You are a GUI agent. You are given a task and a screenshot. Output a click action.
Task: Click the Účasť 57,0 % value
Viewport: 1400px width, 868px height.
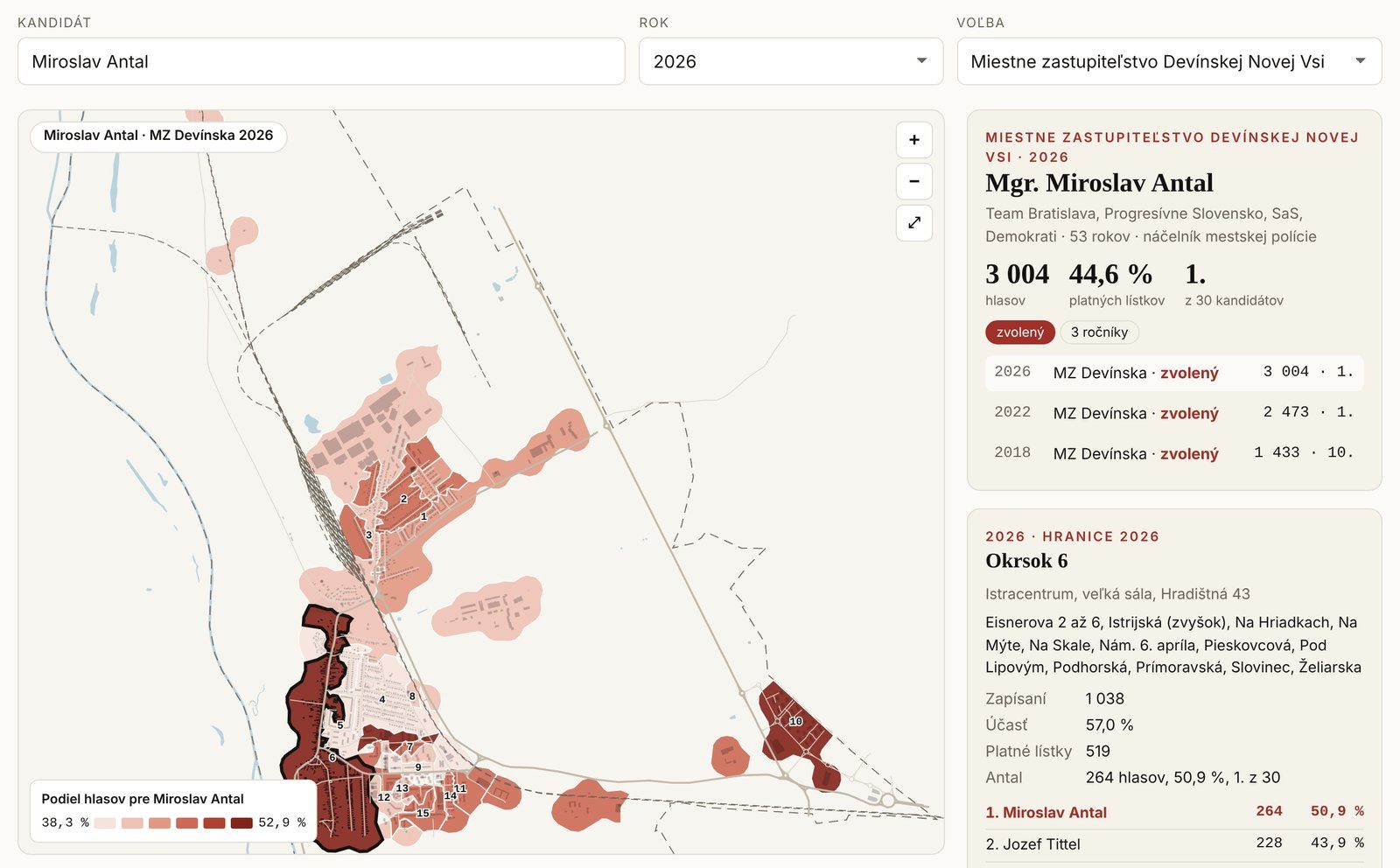1109,724
